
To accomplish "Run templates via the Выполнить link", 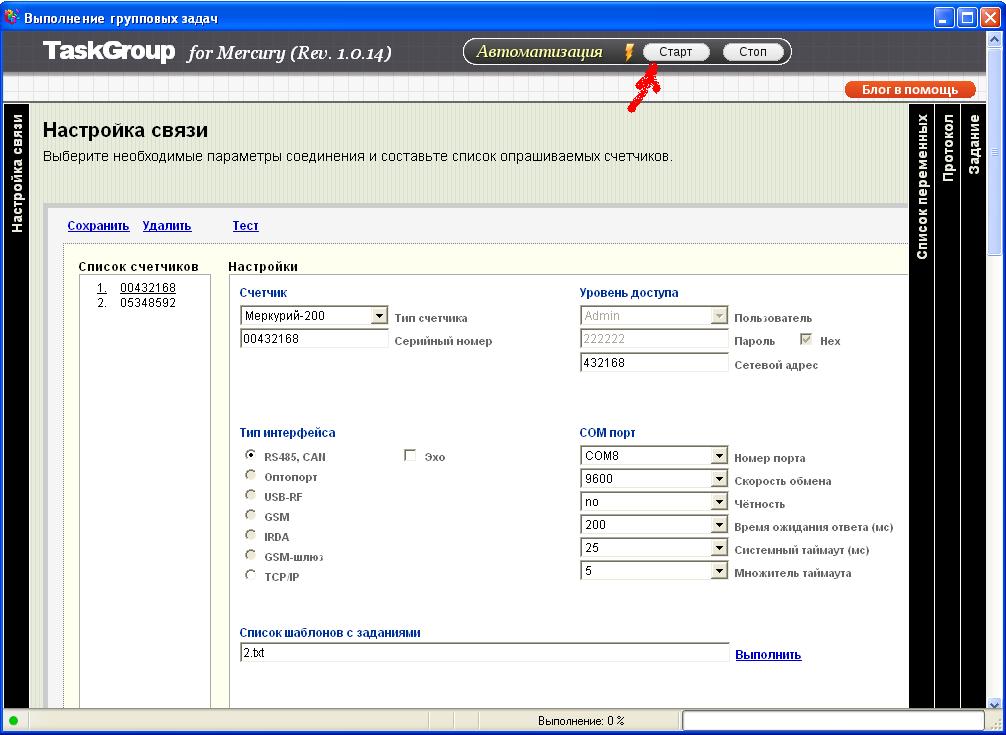I will pos(768,655).
